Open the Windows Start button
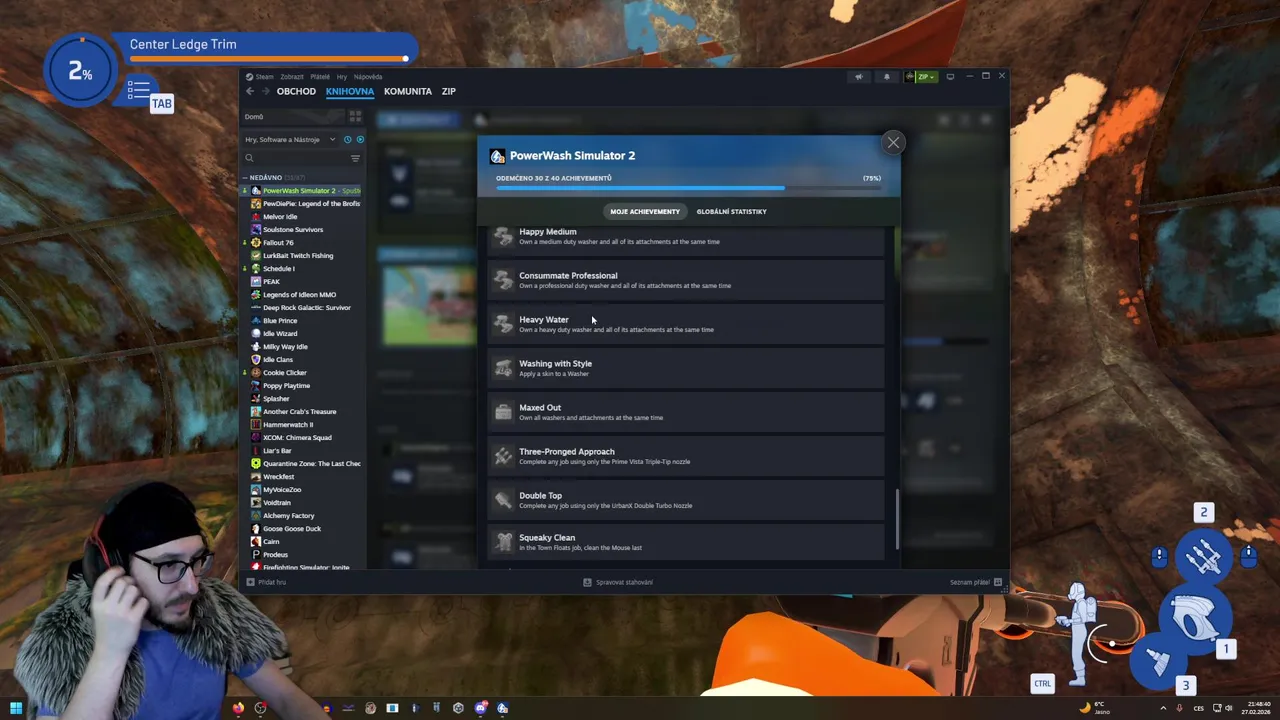The height and width of the screenshot is (720, 1280). (x=16, y=708)
